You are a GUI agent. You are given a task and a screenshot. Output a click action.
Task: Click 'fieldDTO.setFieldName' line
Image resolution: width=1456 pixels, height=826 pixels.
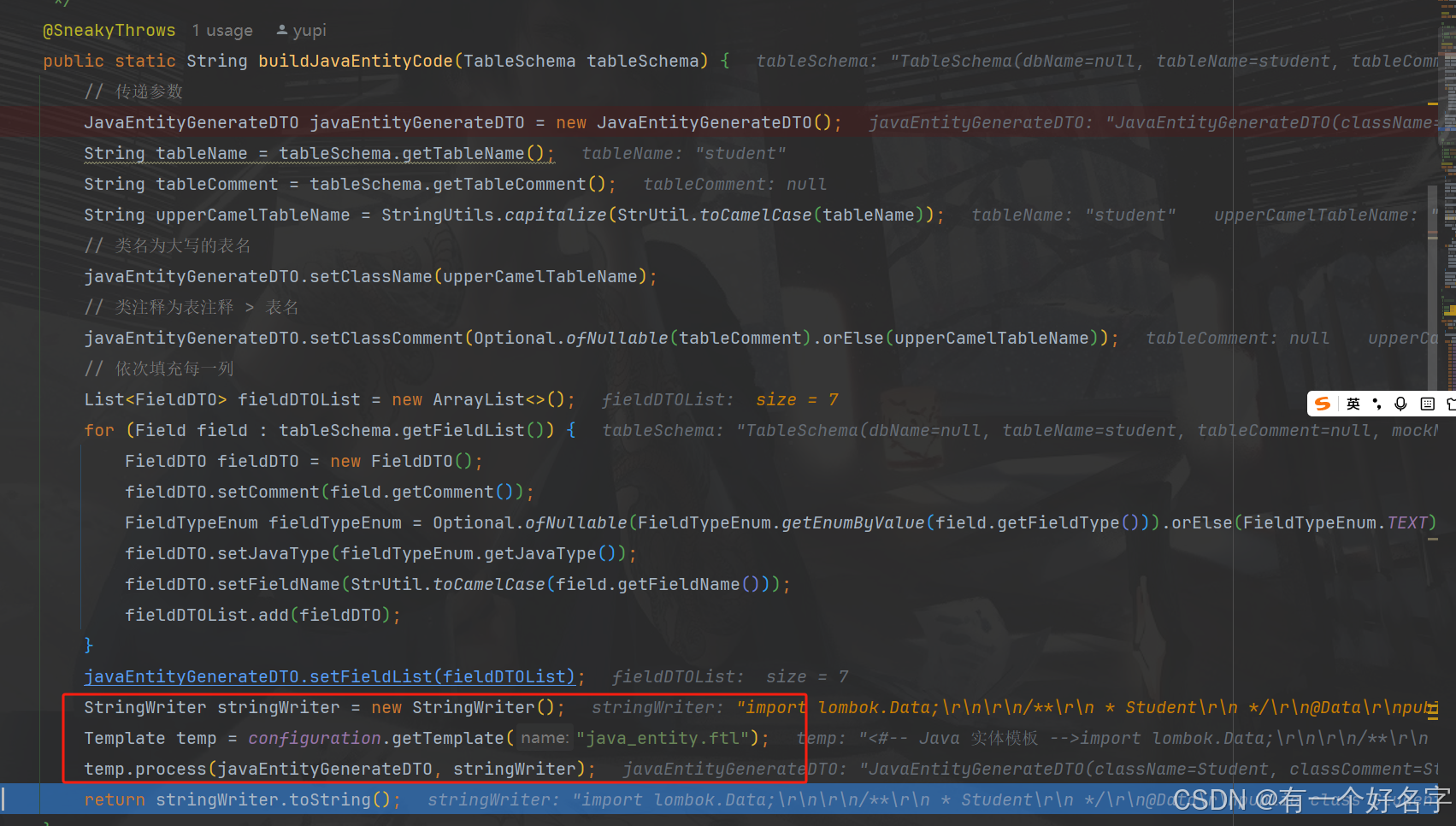coord(457,585)
